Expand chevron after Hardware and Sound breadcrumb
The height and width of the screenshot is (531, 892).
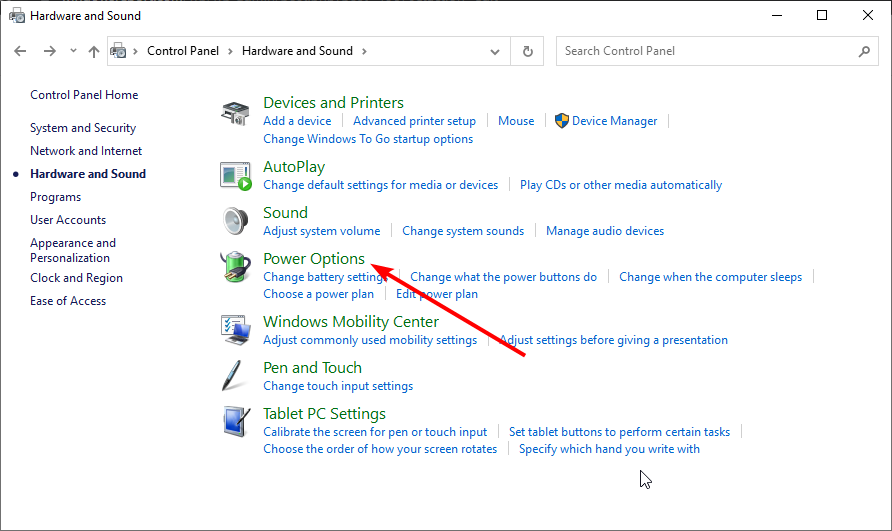(x=364, y=51)
